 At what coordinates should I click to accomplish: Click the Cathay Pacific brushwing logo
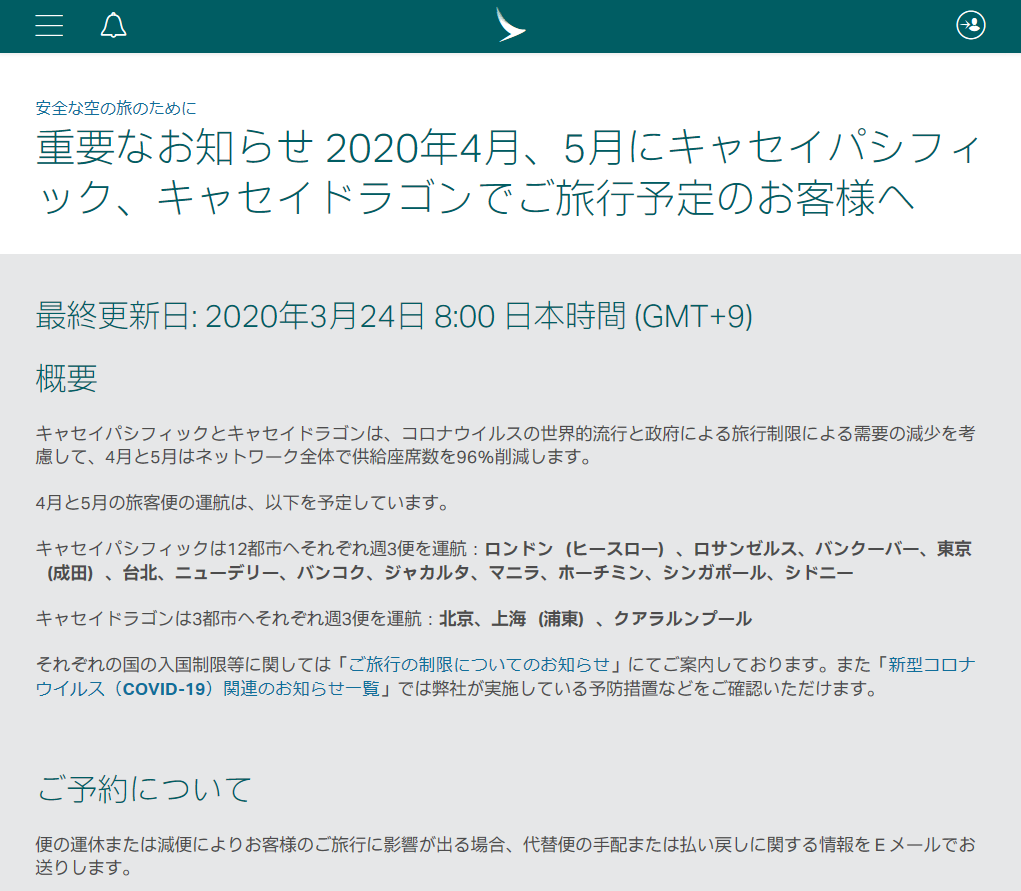(510, 25)
